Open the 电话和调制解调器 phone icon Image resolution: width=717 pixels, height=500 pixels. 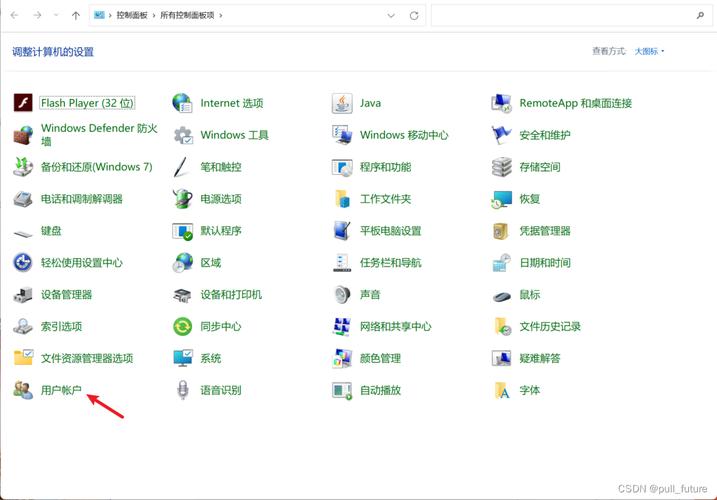coord(23,199)
